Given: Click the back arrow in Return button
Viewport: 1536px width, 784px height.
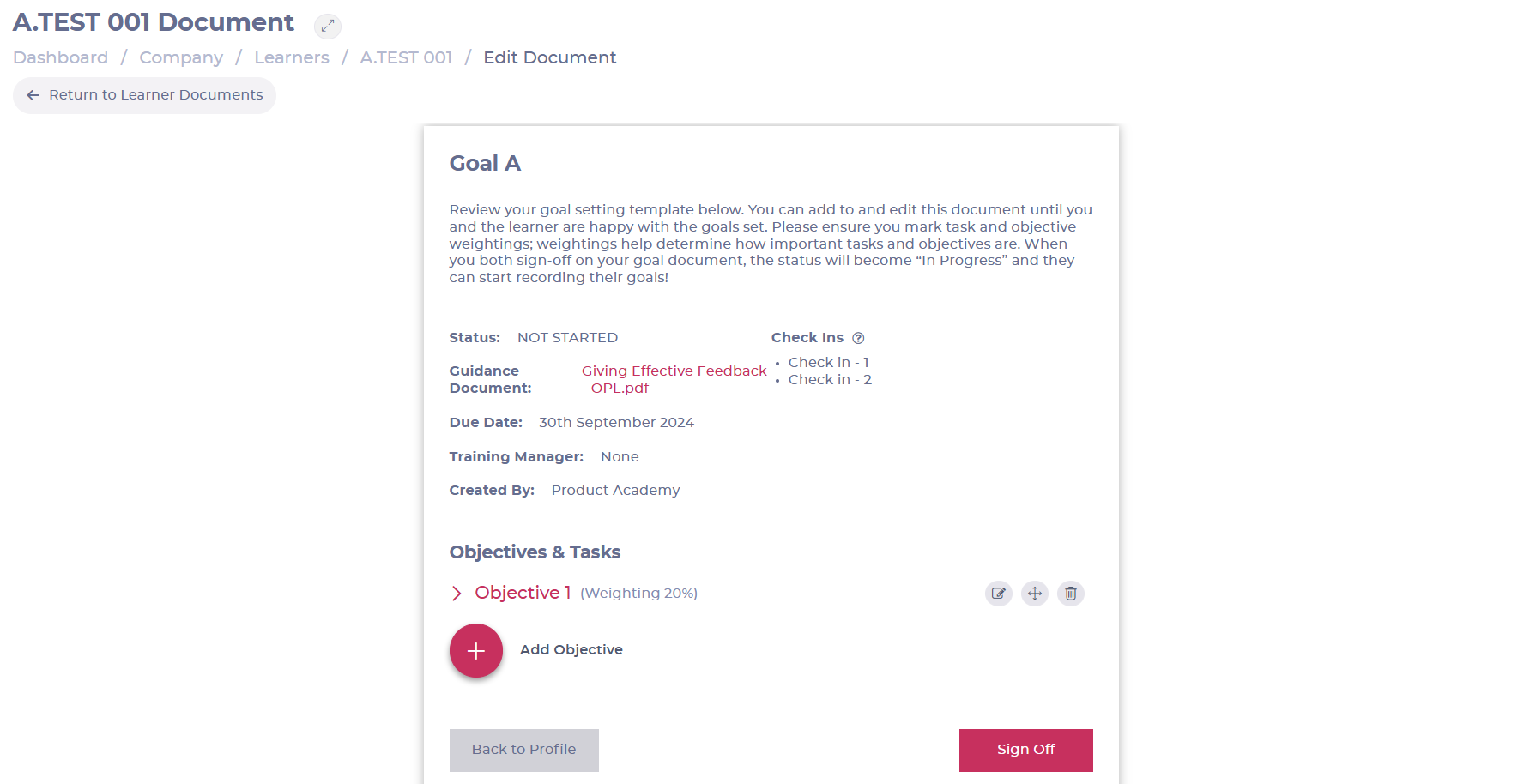Looking at the screenshot, I should pyautogui.click(x=33, y=95).
